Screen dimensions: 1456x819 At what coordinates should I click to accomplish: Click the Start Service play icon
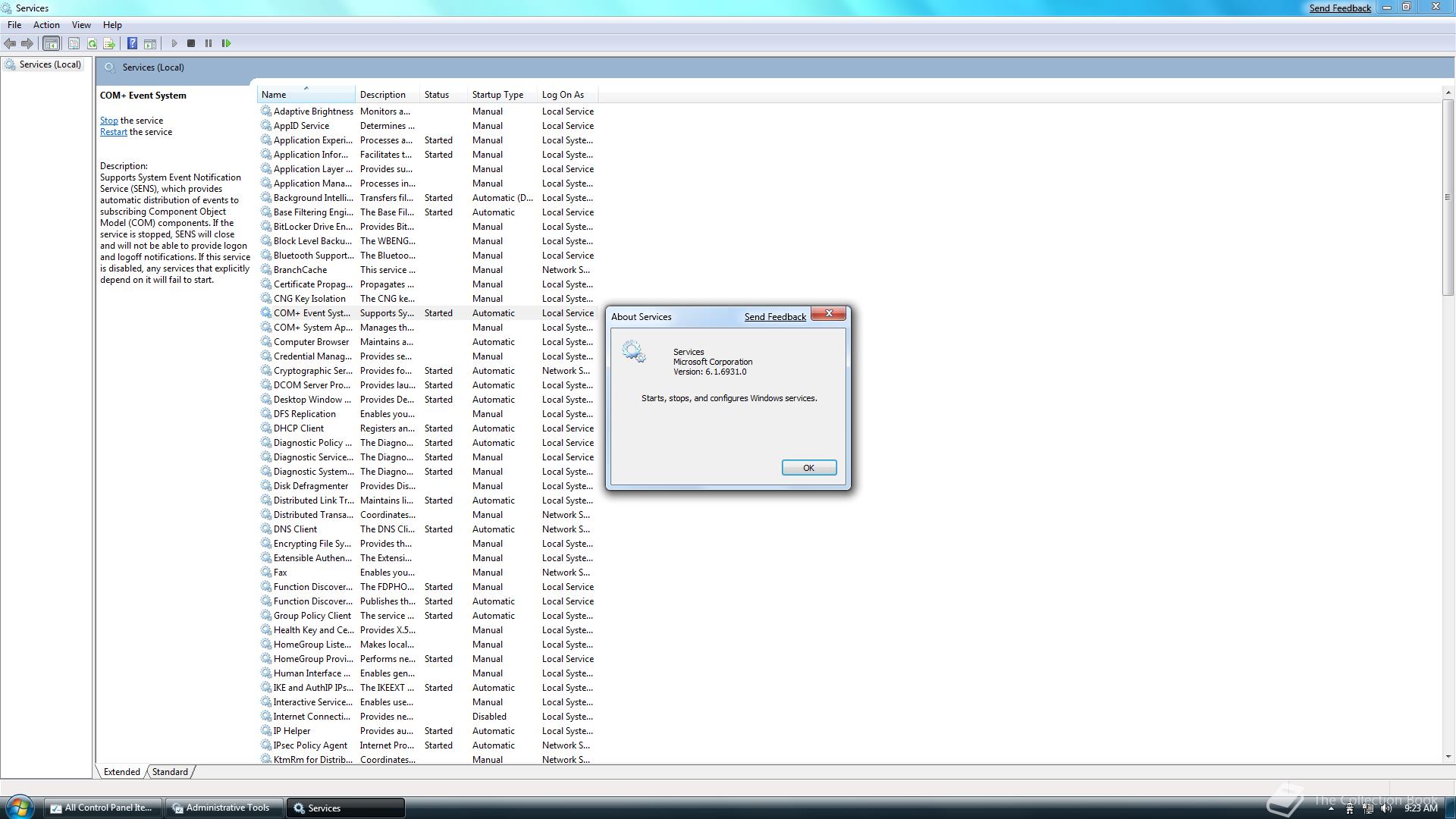(x=174, y=43)
